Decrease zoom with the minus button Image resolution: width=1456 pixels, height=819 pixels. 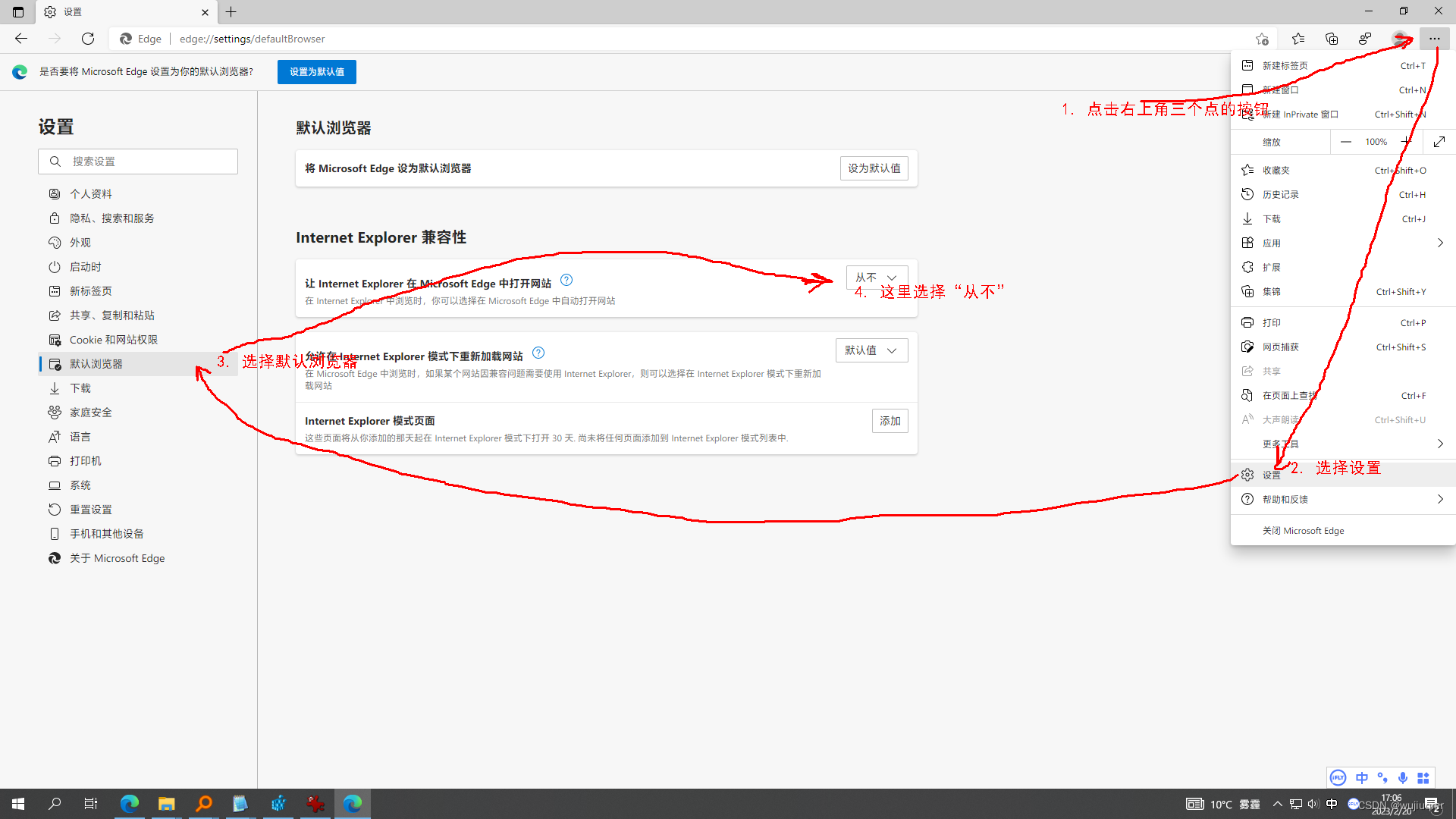click(x=1346, y=142)
